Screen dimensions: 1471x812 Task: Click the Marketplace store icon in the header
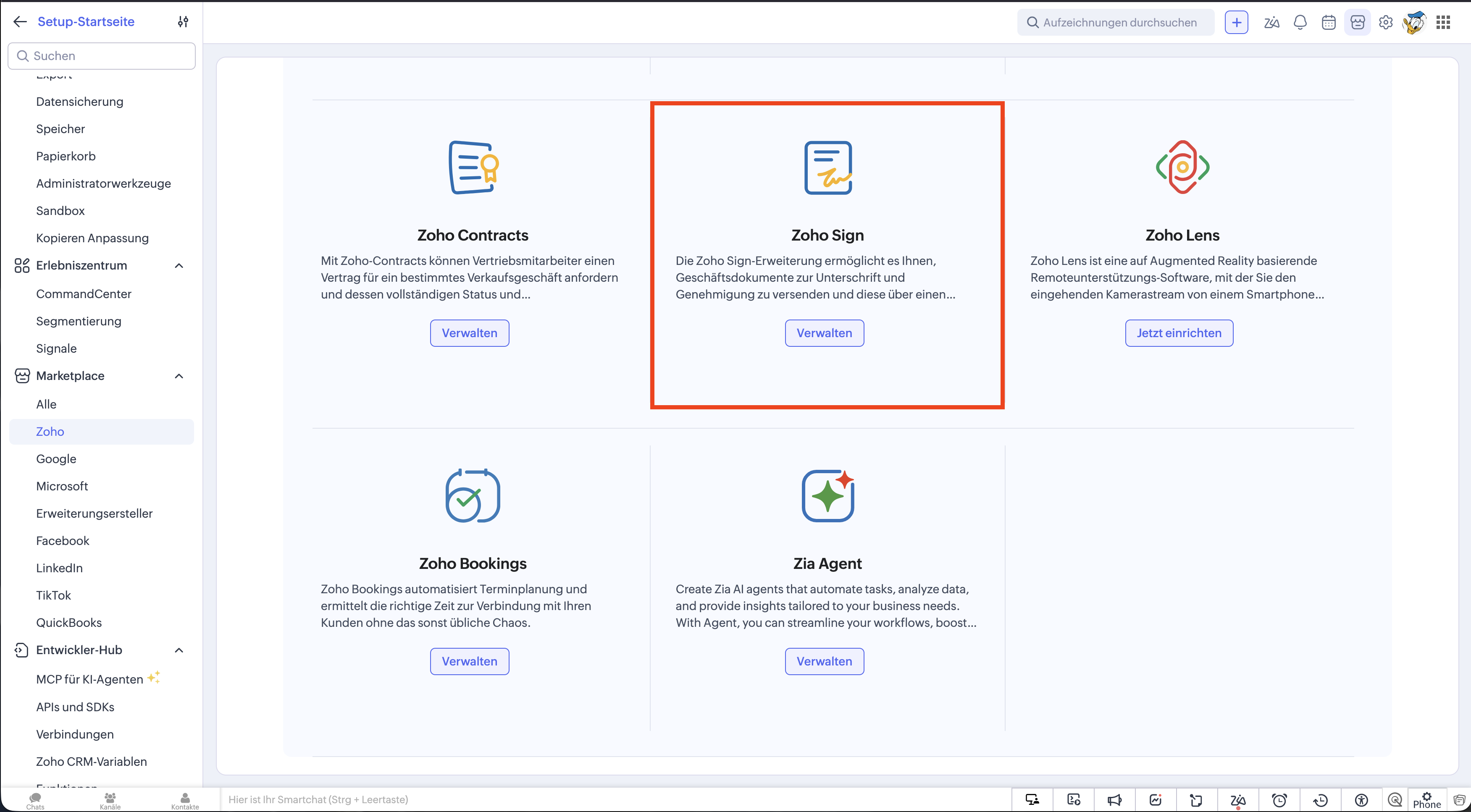click(1357, 22)
